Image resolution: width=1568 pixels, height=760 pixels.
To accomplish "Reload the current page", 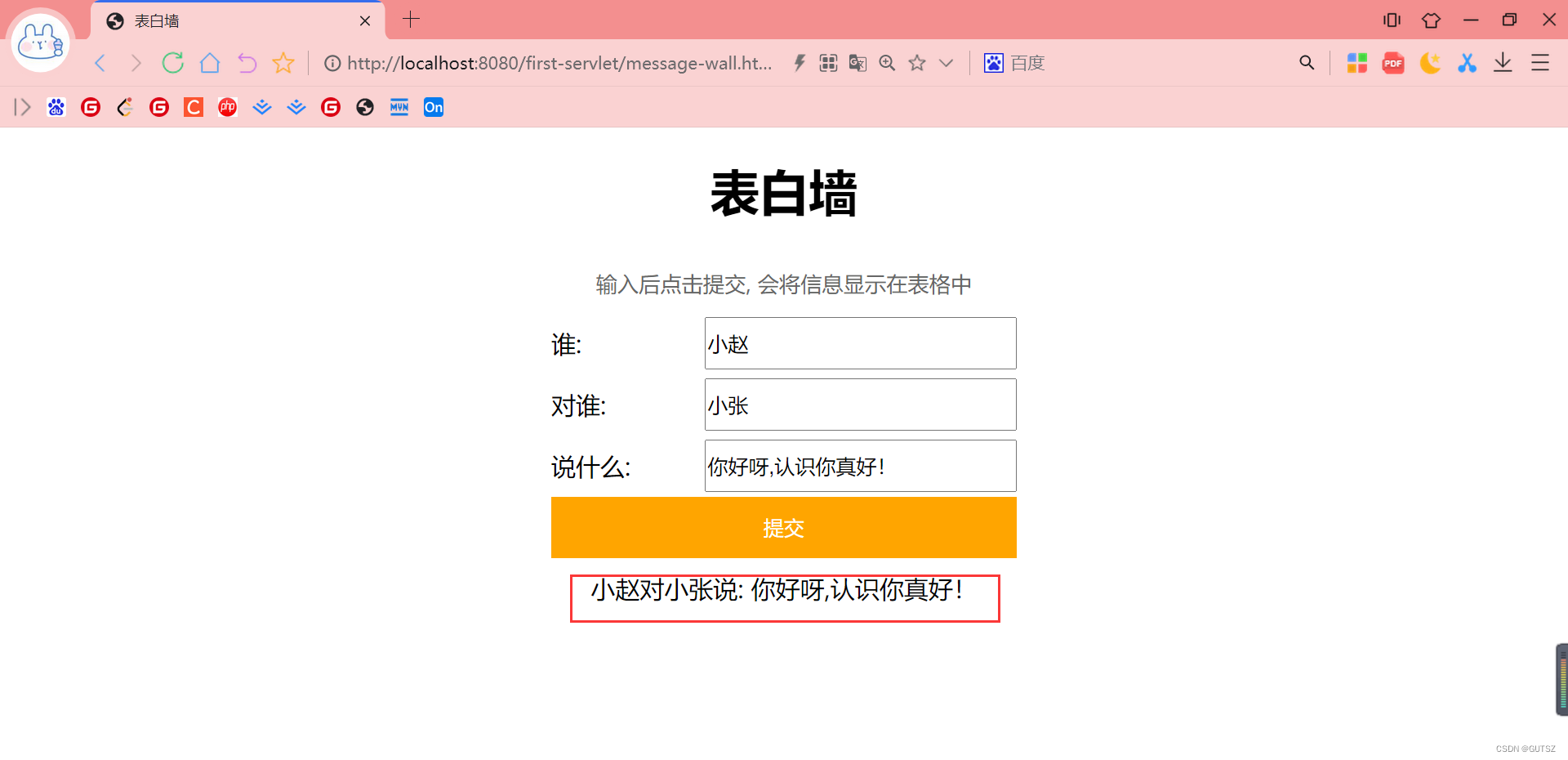I will tap(172, 63).
